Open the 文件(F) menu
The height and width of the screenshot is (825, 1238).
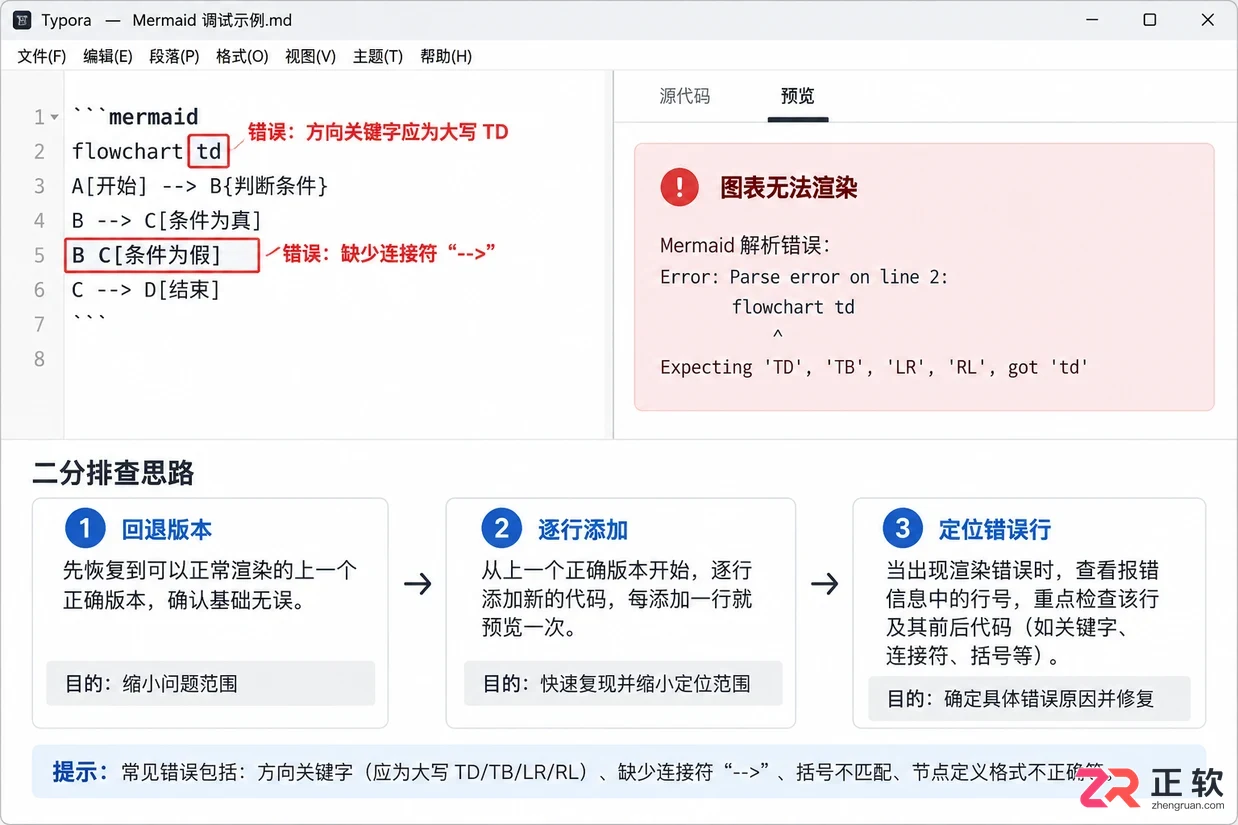click(41, 56)
